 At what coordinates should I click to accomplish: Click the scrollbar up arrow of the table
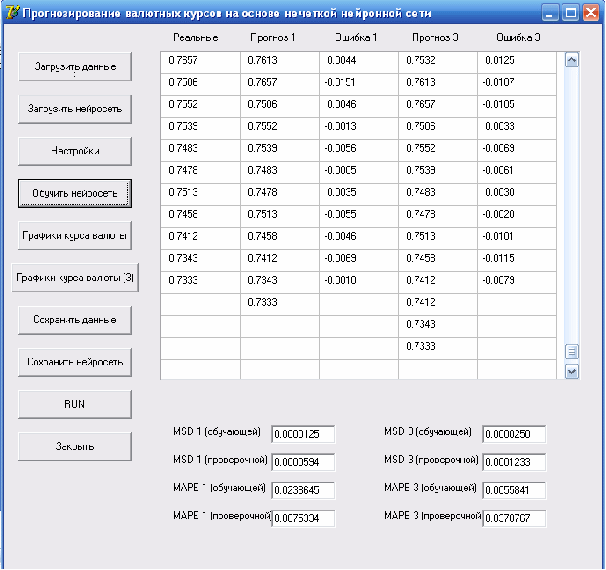(x=572, y=60)
